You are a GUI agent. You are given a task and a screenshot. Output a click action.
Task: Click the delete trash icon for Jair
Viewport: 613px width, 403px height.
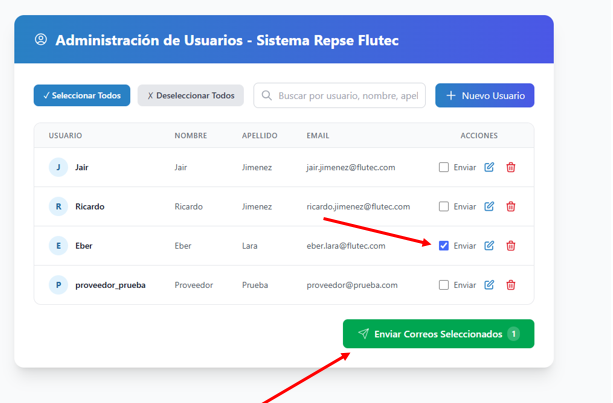pos(511,167)
